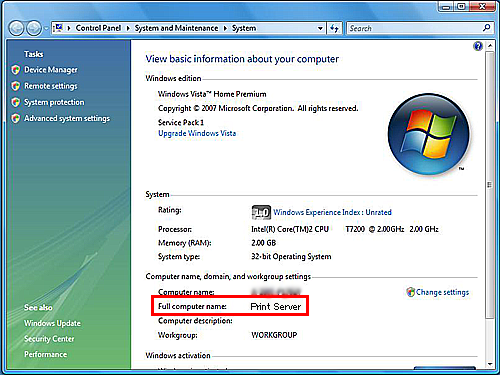500x375 pixels.
Task: Click the Forward navigation arrow button
Action: pyautogui.click(x=34, y=28)
